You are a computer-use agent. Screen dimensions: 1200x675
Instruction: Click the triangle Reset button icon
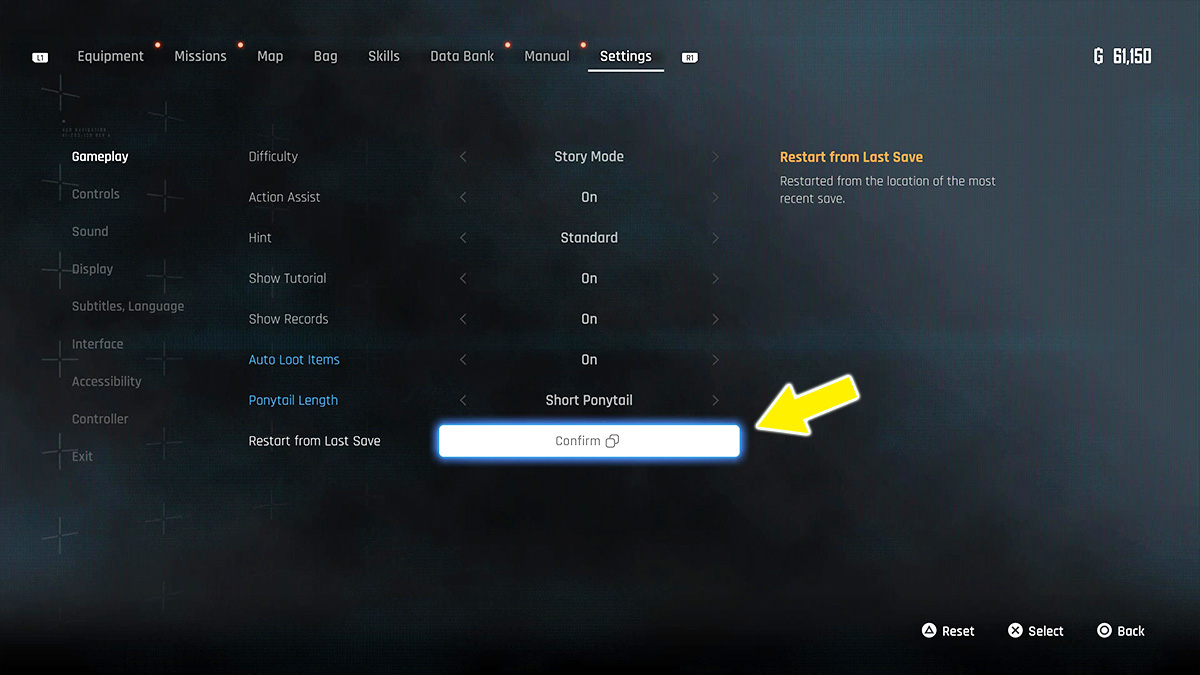pyautogui.click(x=929, y=631)
